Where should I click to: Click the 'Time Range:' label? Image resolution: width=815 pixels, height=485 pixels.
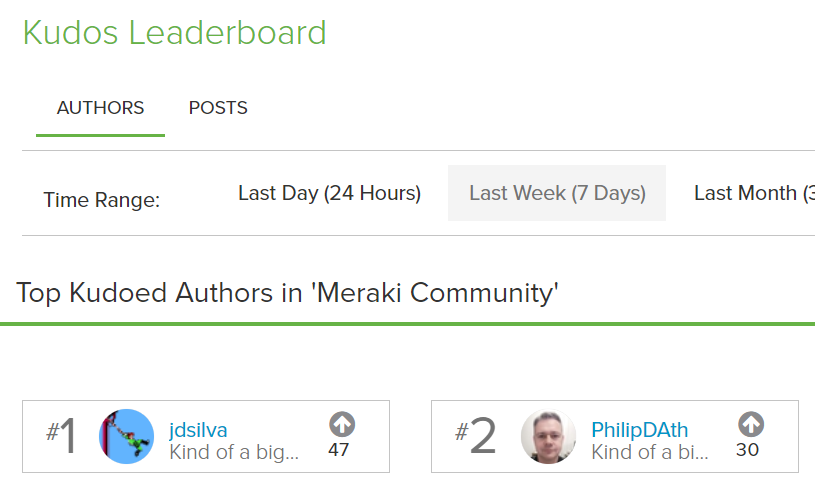[x=101, y=200]
